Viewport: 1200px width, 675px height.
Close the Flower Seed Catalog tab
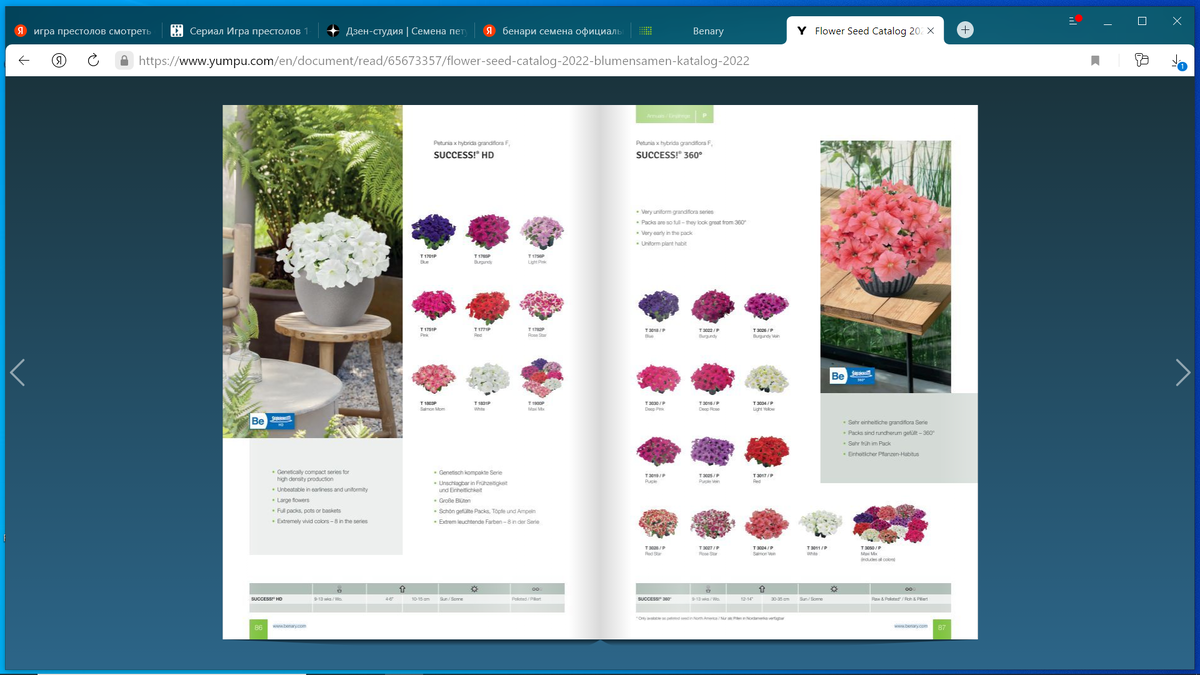(931, 31)
